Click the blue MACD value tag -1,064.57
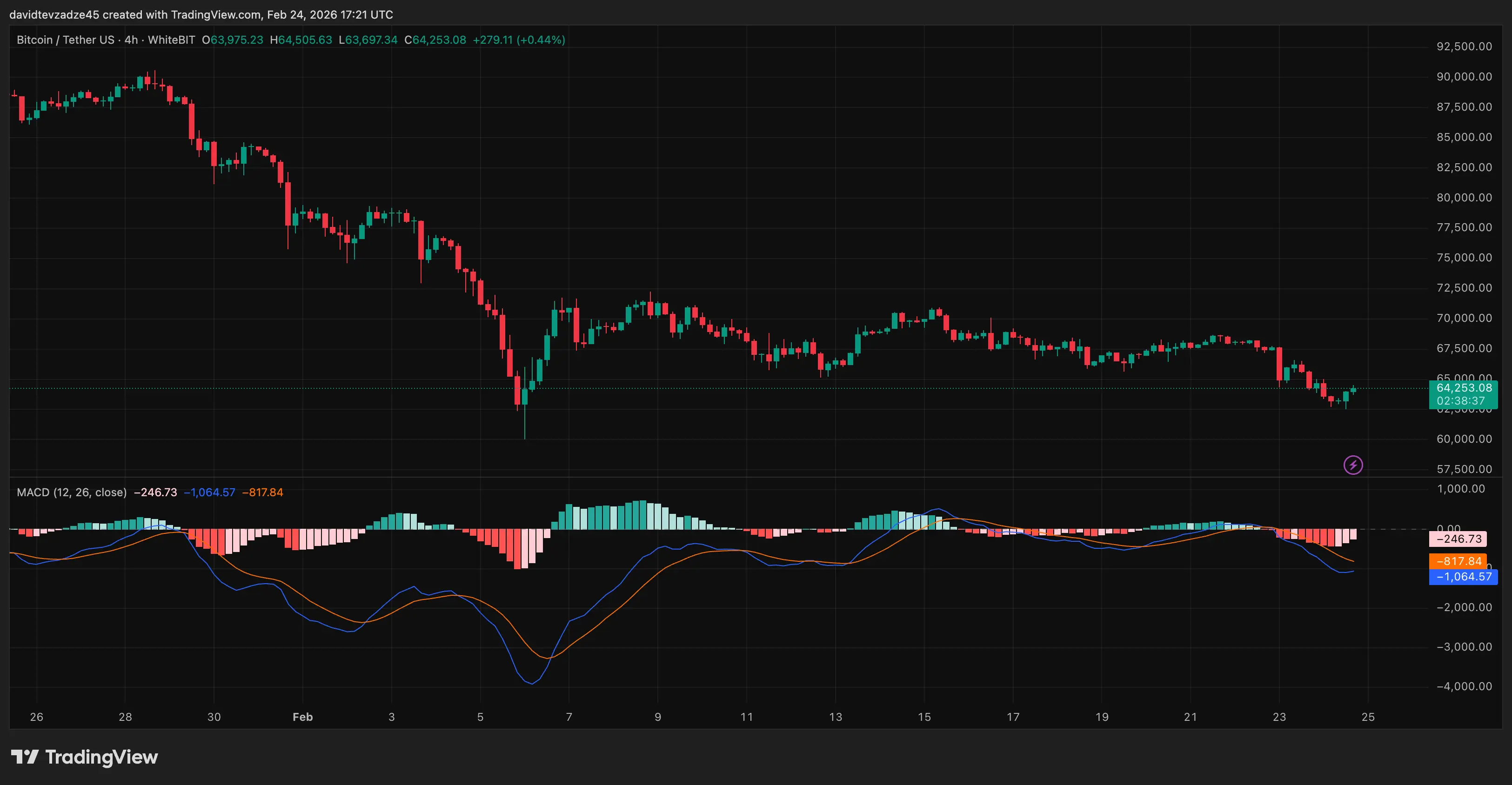1512x785 pixels. (x=1463, y=577)
